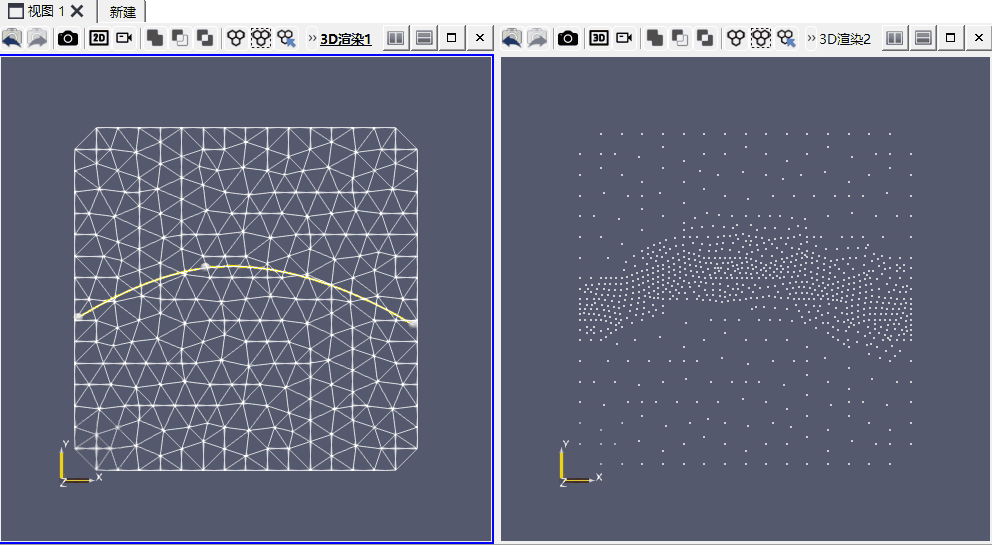Capture screenshot of the 3D渲染1 view
Viewport: 992px width, 545px height.
(68, 39)
